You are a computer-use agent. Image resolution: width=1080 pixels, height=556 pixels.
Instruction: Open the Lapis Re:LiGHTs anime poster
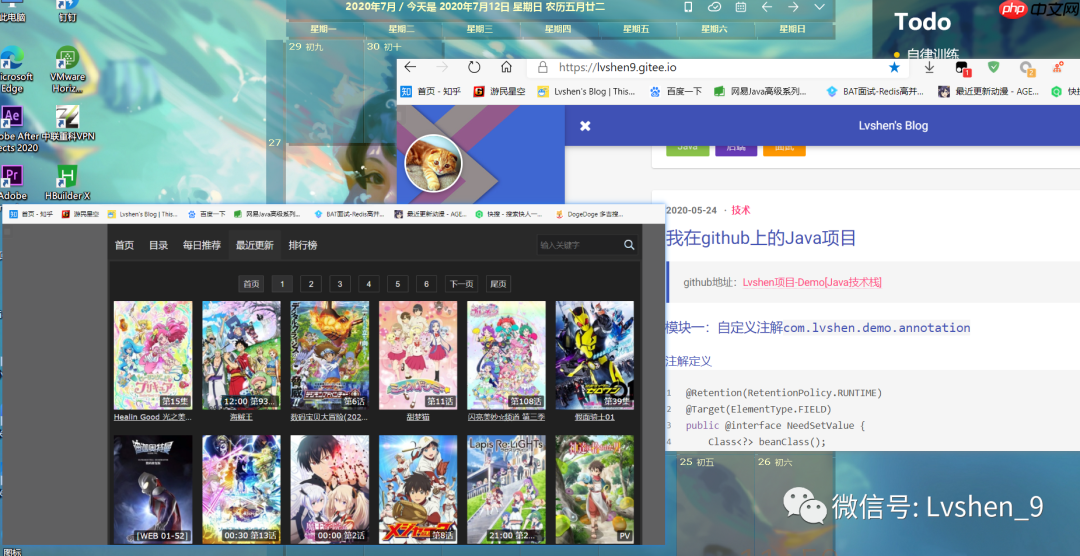click(506, 488)
